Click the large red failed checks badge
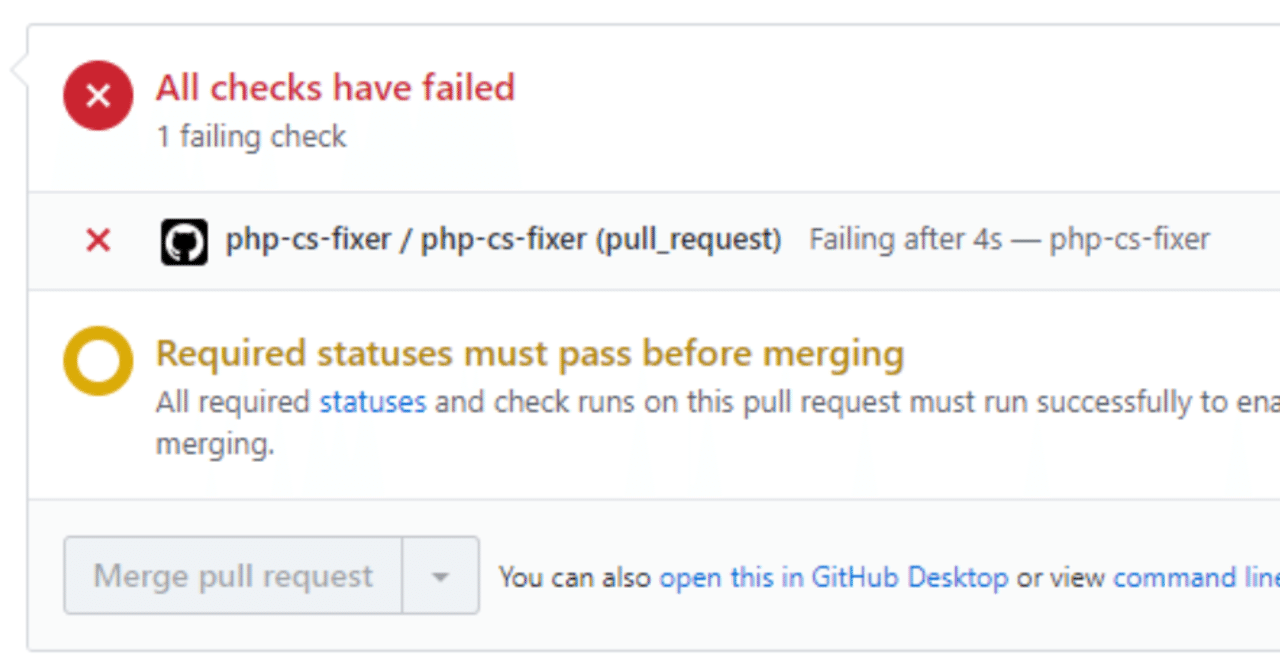The height and width of the screenshot is (670, 1280). (x=97, y=95)
